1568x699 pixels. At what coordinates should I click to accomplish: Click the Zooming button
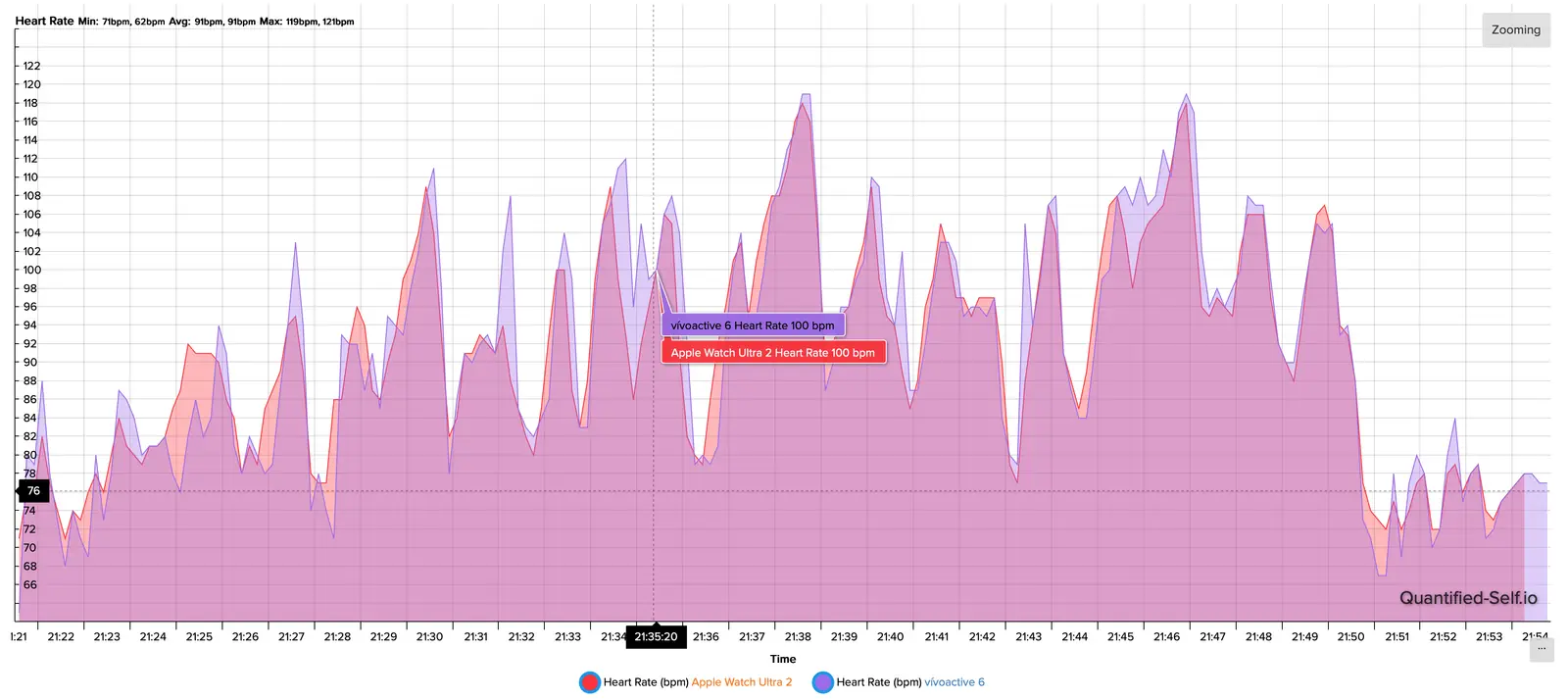(1515, 30)
